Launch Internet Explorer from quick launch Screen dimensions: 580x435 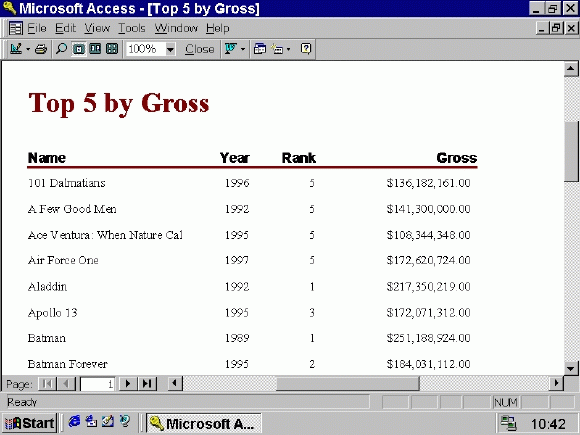(x=75, y=422)
